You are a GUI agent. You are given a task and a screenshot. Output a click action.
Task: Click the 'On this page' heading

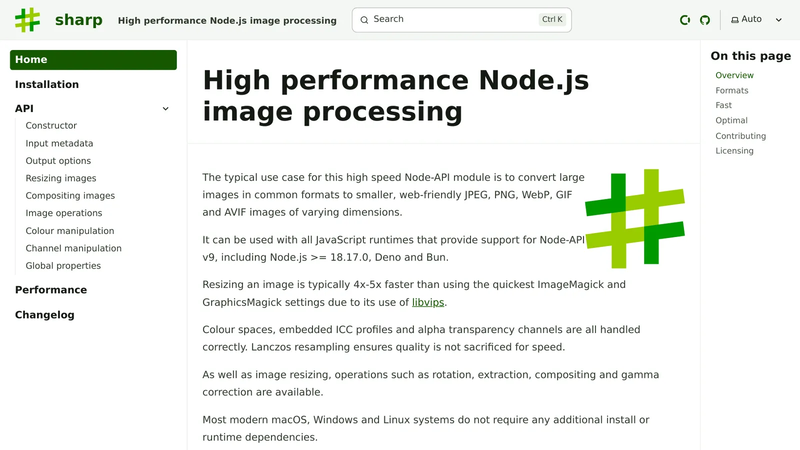751,56
